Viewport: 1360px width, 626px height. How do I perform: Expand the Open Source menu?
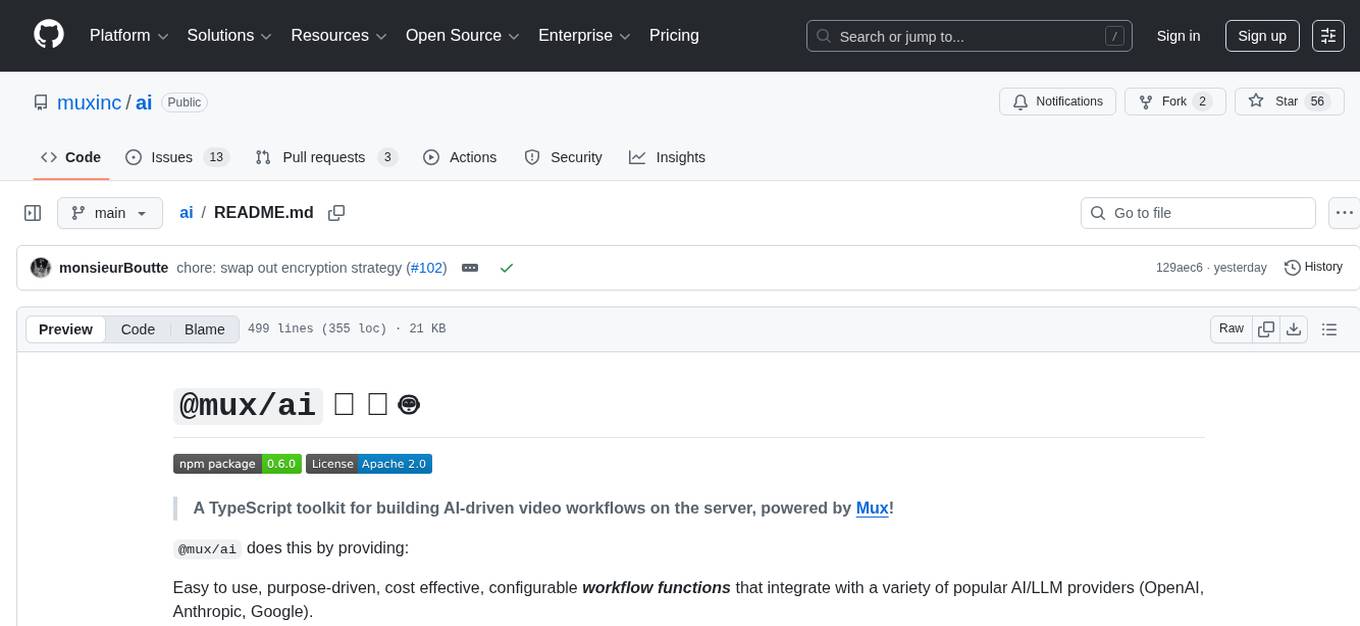tap(462, 36)
